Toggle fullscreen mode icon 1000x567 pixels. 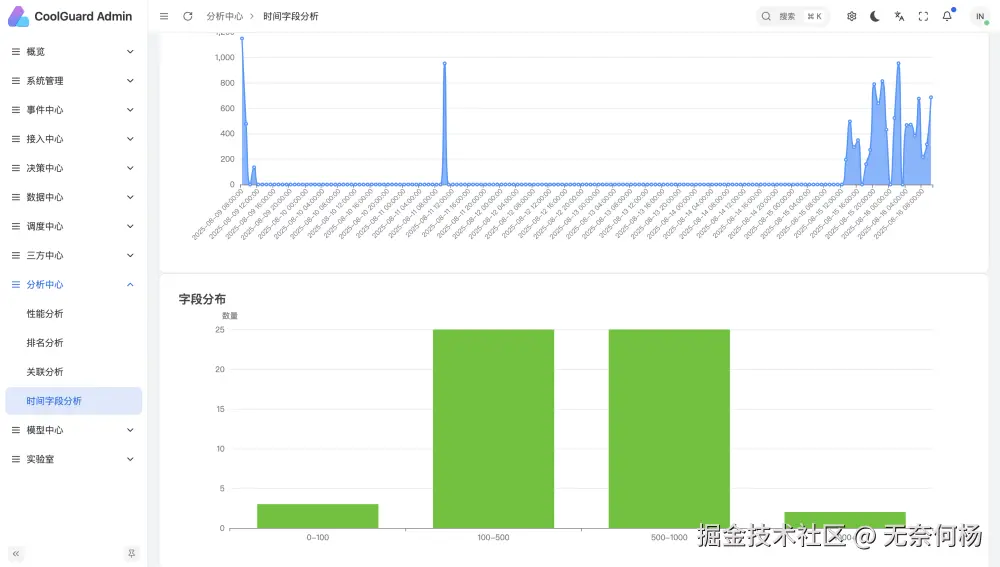pos(923,17)
